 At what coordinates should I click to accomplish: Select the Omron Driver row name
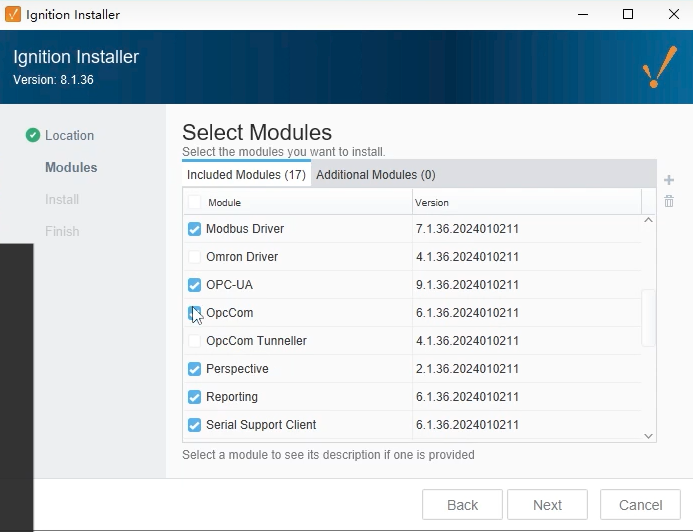(x=242, y=257)
